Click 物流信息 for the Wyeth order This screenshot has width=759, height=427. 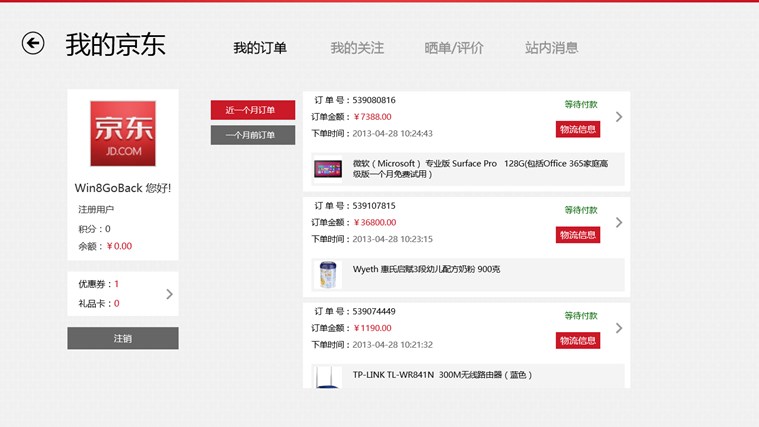[578, 235]
